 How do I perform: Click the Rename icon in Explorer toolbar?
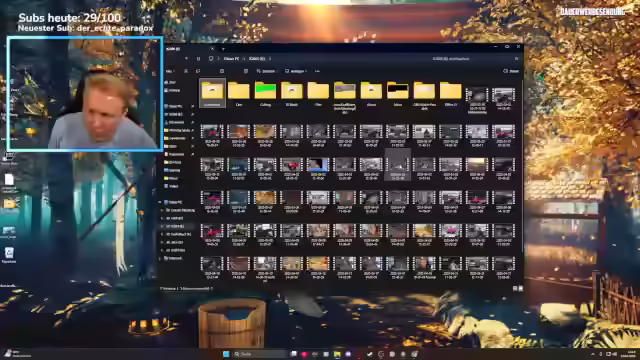(x=222, y=71)
